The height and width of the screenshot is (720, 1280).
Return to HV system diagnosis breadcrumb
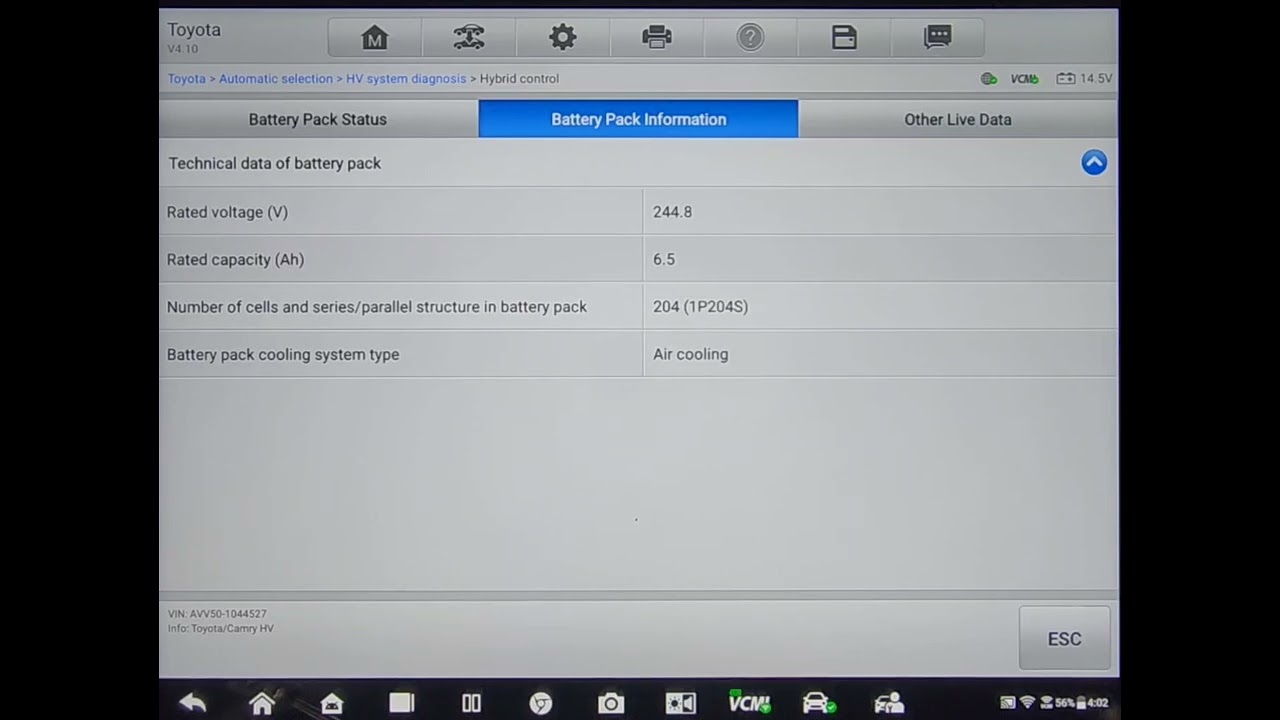coord(406,78)
